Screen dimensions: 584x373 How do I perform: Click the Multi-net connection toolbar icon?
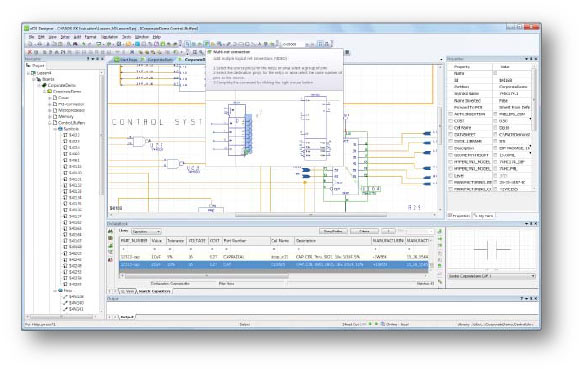coord(206,44)
